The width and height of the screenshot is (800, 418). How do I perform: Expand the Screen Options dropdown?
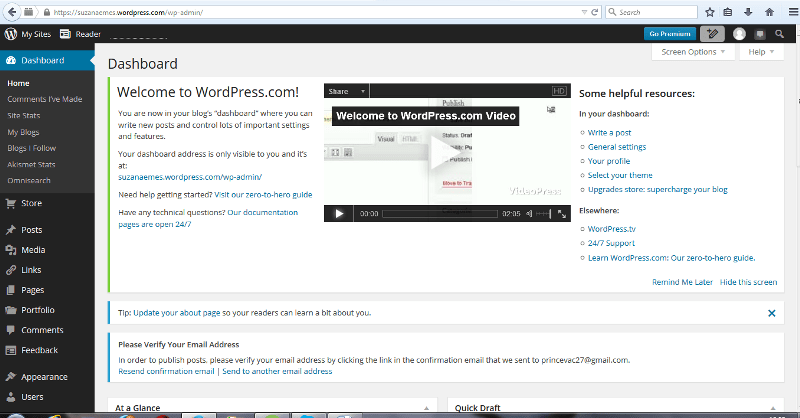pos(693,52)
